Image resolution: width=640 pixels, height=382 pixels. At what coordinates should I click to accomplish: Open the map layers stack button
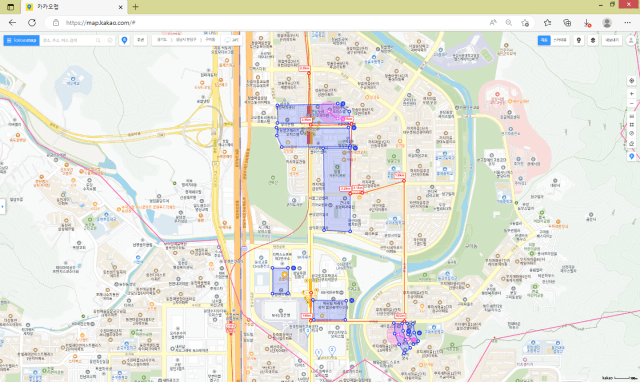(593, 40)
